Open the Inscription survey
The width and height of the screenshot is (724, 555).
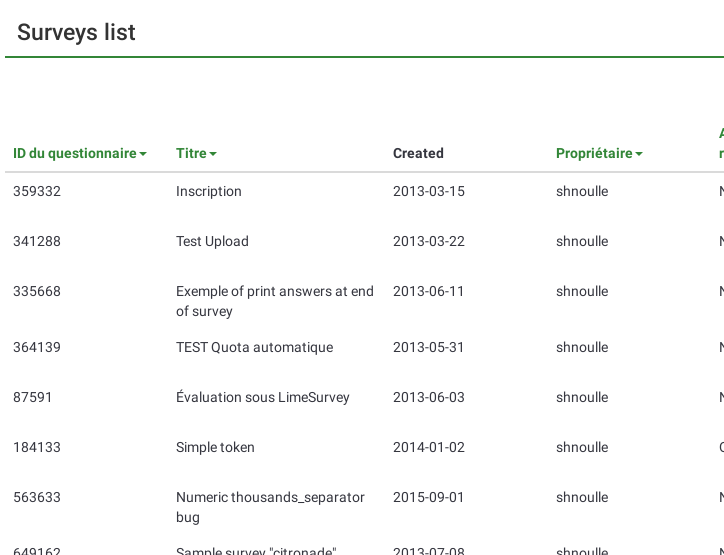pos(209,191)
